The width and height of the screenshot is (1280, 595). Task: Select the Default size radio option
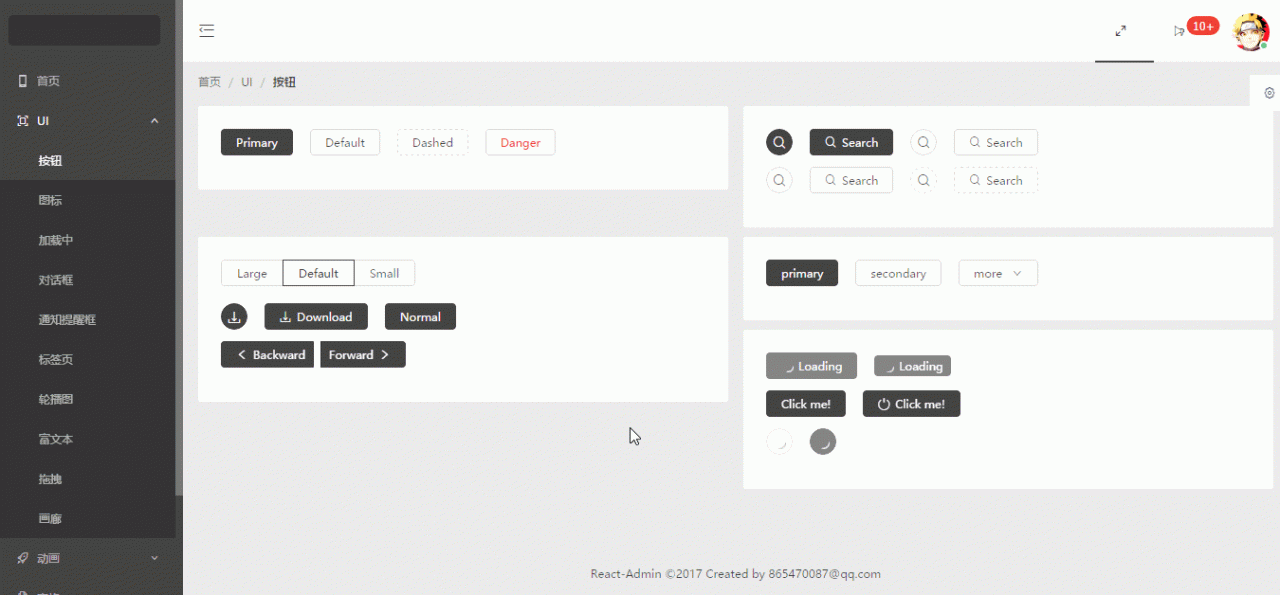(318, 273)
